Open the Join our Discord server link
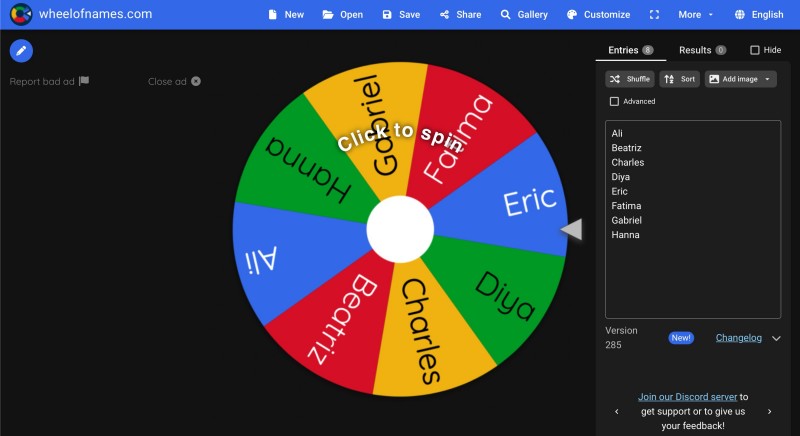The width and height of the screenshot is (800, 436). tap(687, 397)
